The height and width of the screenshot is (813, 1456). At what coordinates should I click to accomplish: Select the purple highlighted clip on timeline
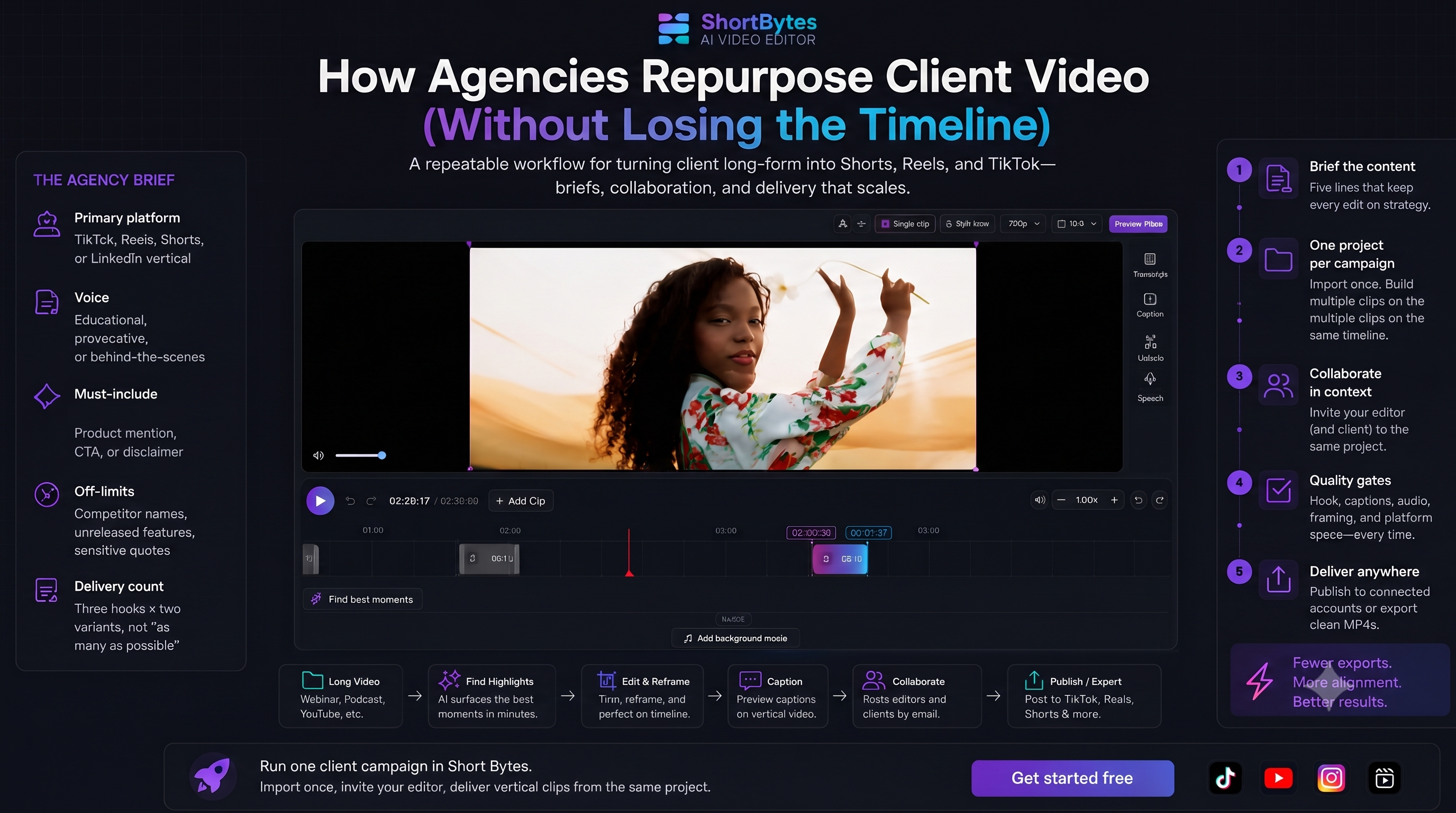pyautogui.click(x=839, y=558)
